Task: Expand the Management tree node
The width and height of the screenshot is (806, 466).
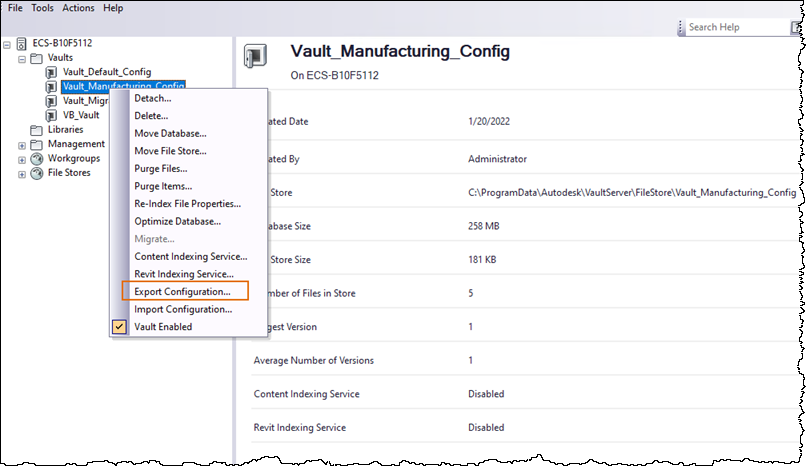Action: (x=22, y=144)
